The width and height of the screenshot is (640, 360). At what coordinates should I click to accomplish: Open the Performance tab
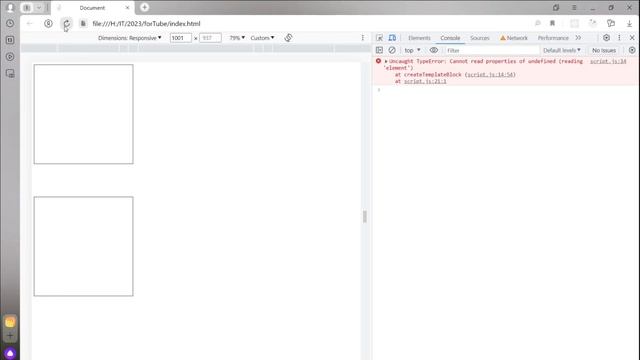[553, 38]
